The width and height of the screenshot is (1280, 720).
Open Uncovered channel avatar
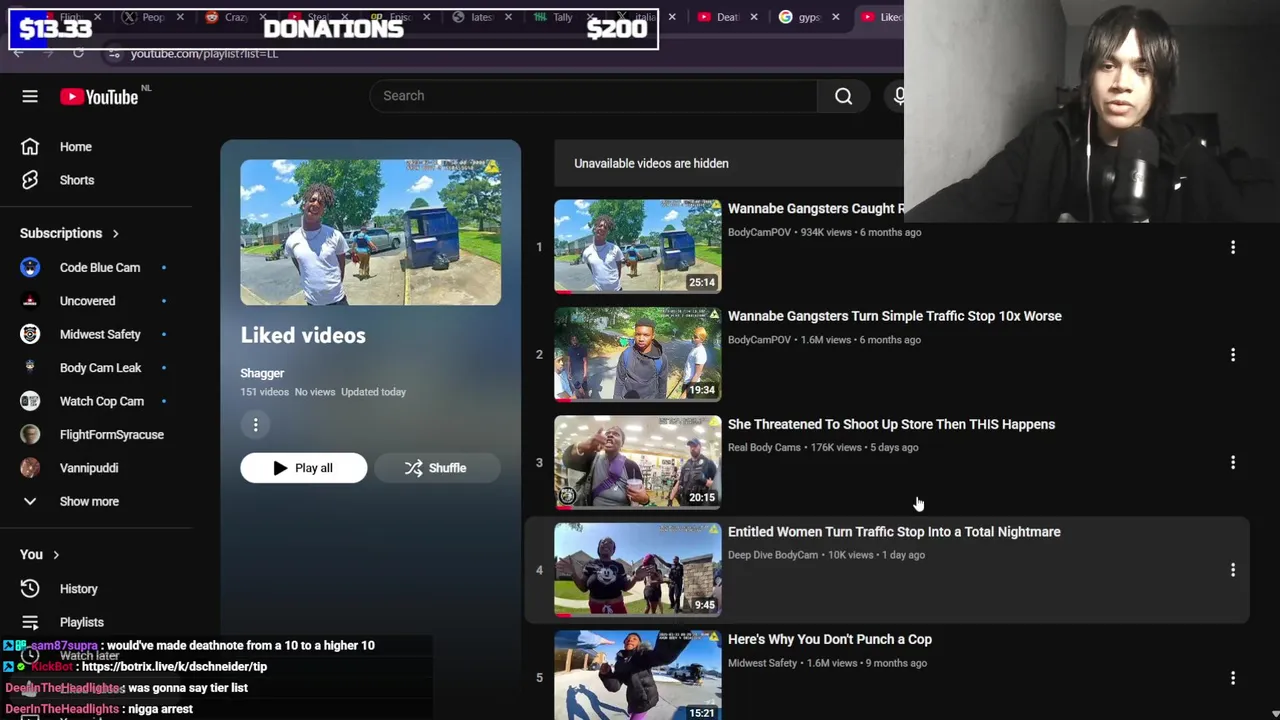pyautogui.click(x=30, y=301)
